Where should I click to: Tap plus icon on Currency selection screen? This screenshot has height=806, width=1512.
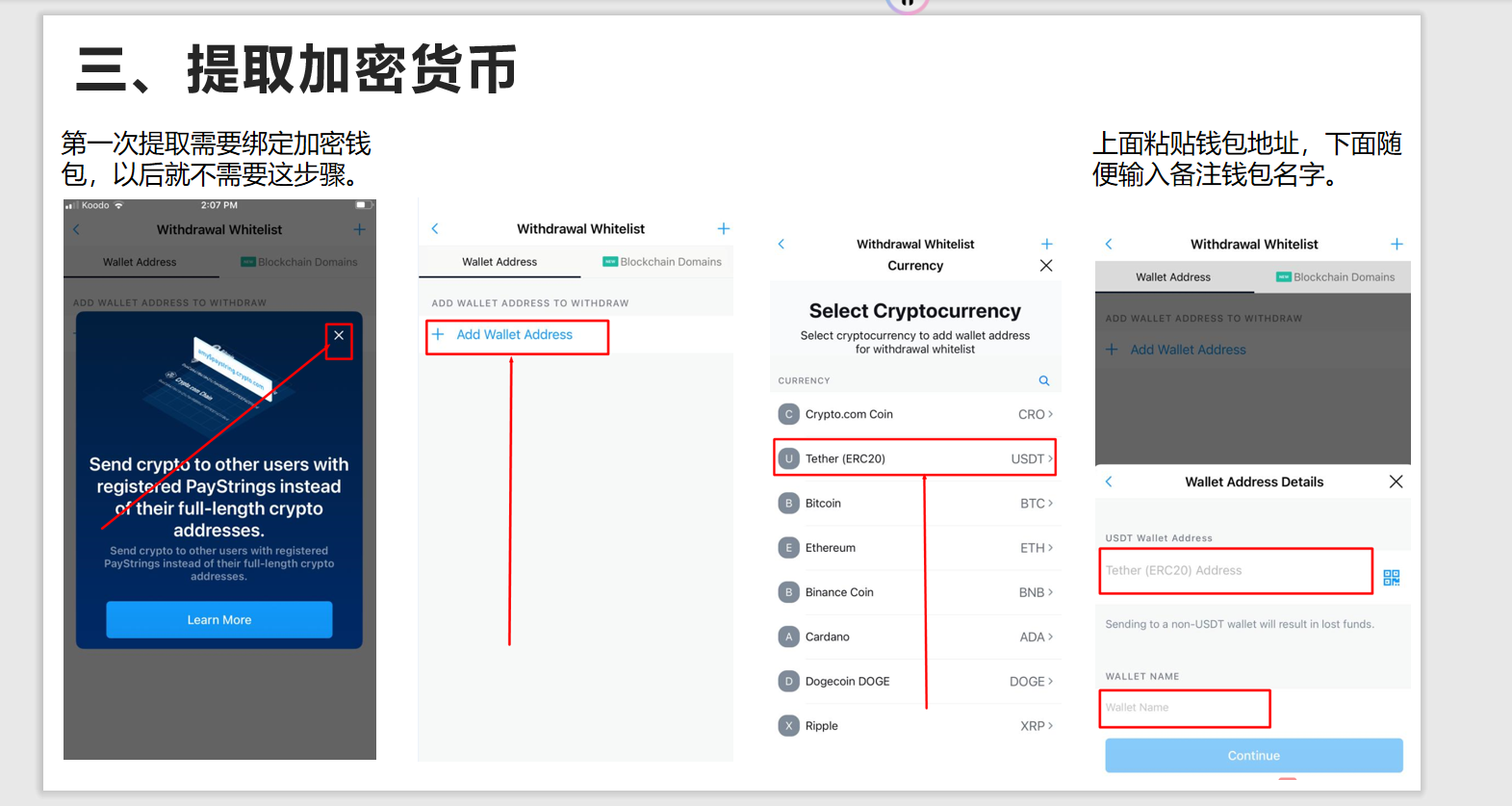coord(1047,244)
